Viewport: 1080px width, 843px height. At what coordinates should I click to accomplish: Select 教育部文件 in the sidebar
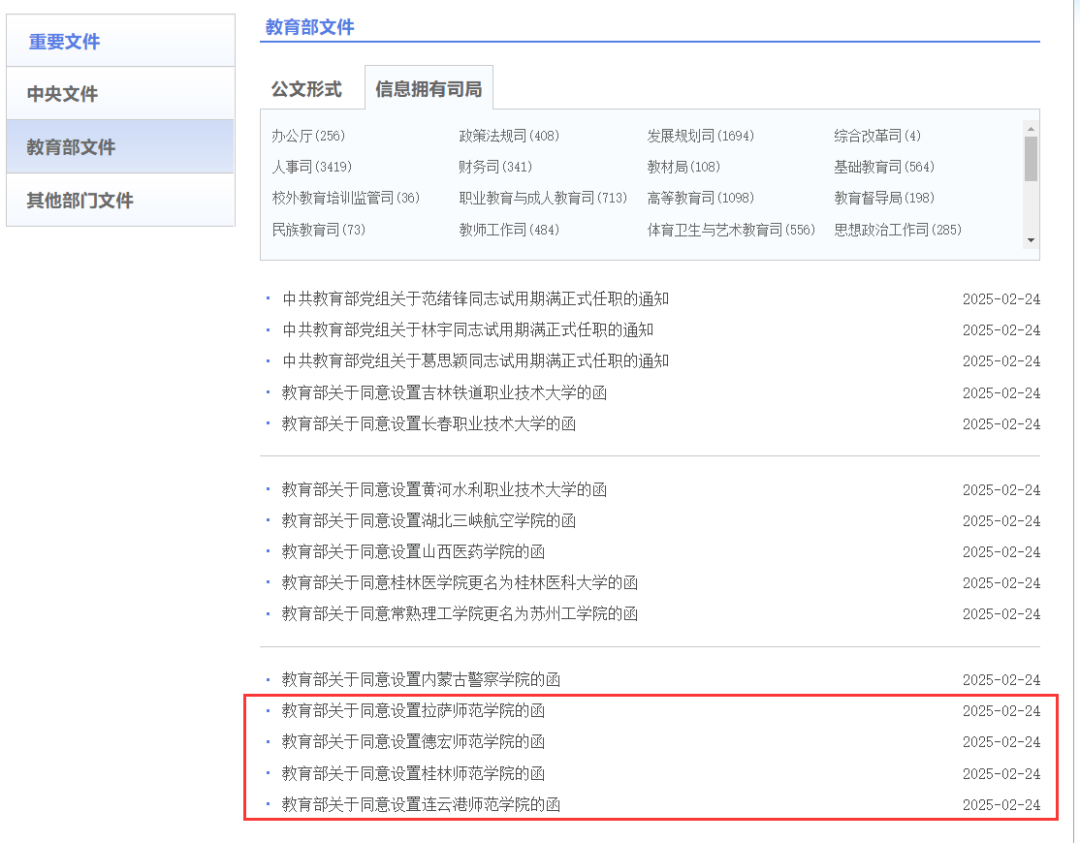tap(71, 147)
